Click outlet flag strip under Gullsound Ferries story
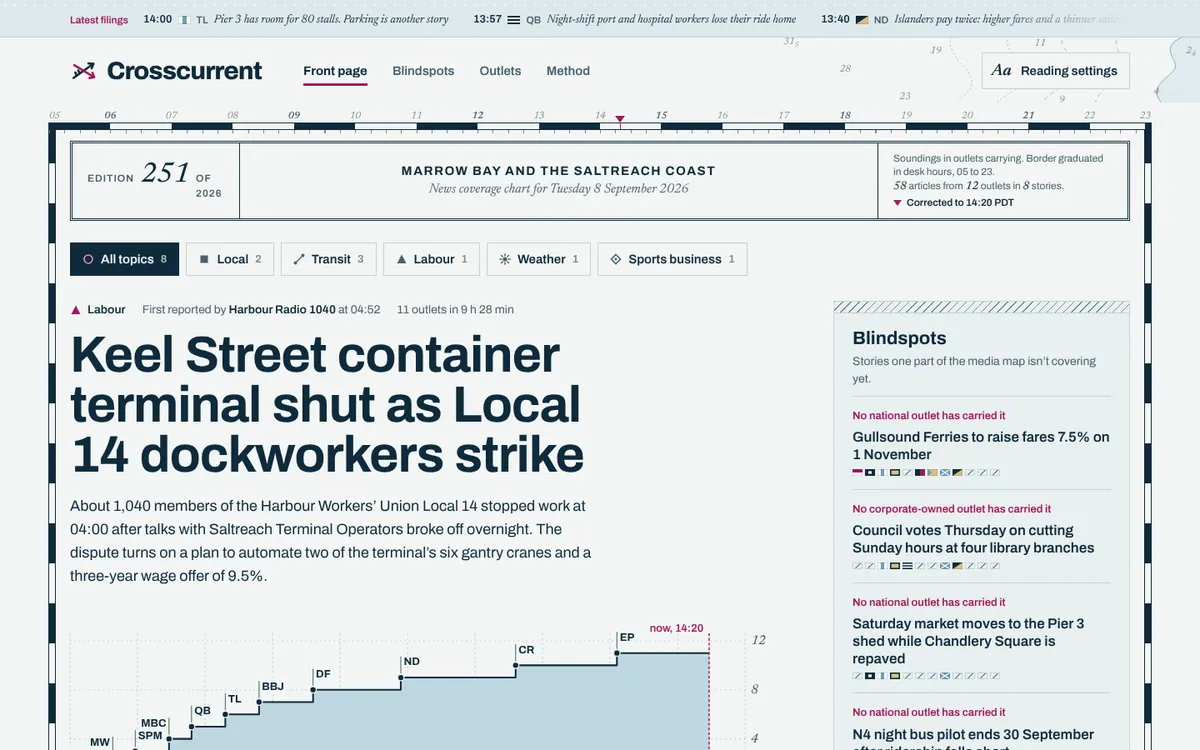This screenshot has height=750, width=1200. [925, 472]
